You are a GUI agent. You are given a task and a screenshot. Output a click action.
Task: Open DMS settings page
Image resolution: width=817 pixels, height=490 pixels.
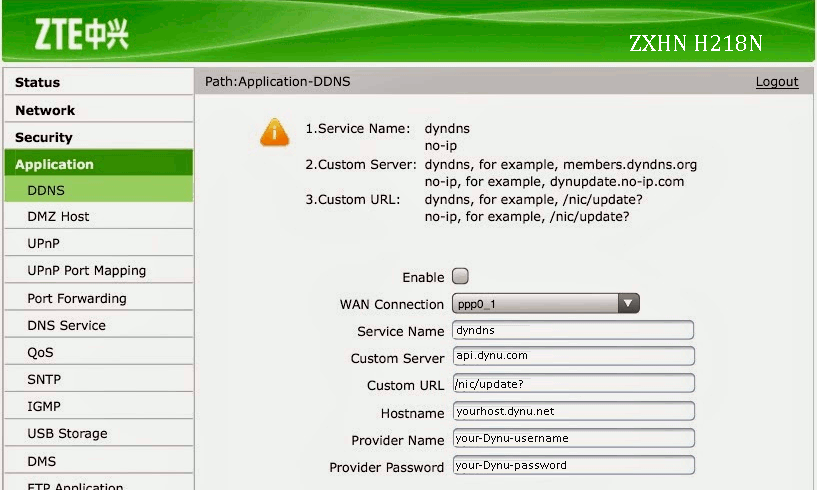click(99, 461)
